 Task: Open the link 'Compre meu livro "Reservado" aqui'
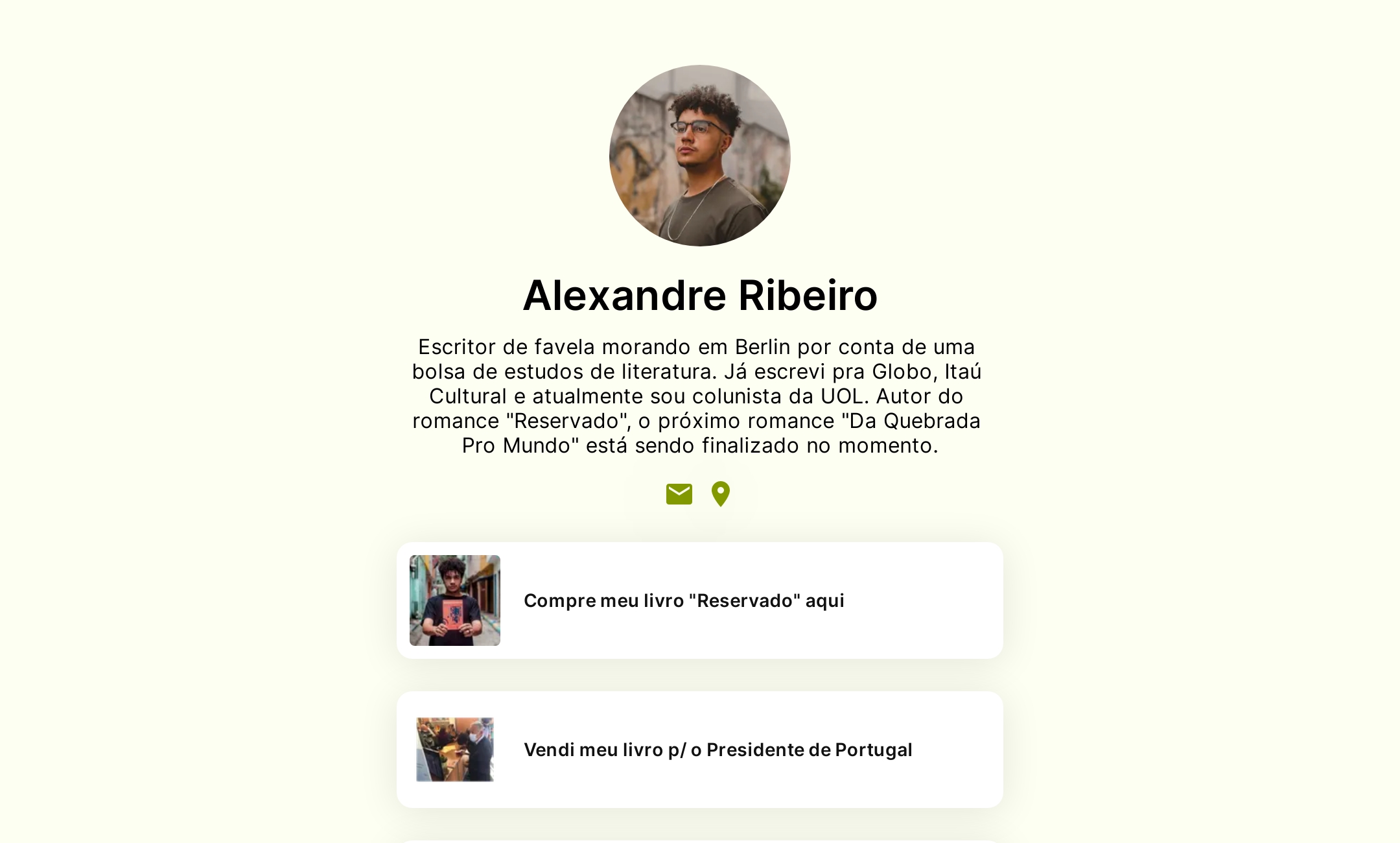point(683,600)
